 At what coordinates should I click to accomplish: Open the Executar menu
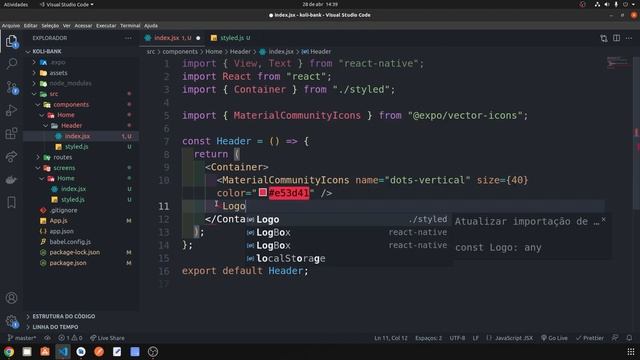(x=106, y=26)
